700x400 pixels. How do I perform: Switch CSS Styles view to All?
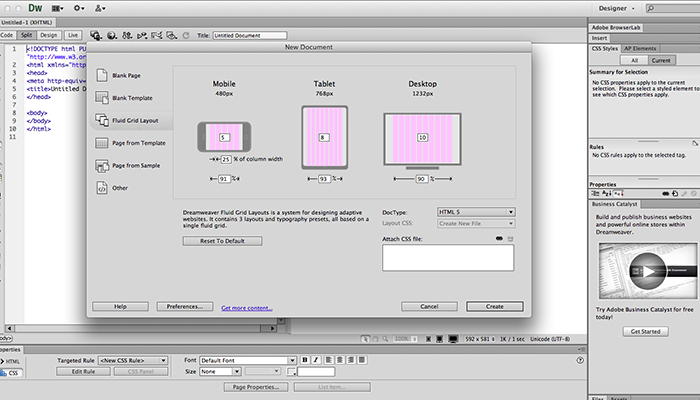coord(634,60)
